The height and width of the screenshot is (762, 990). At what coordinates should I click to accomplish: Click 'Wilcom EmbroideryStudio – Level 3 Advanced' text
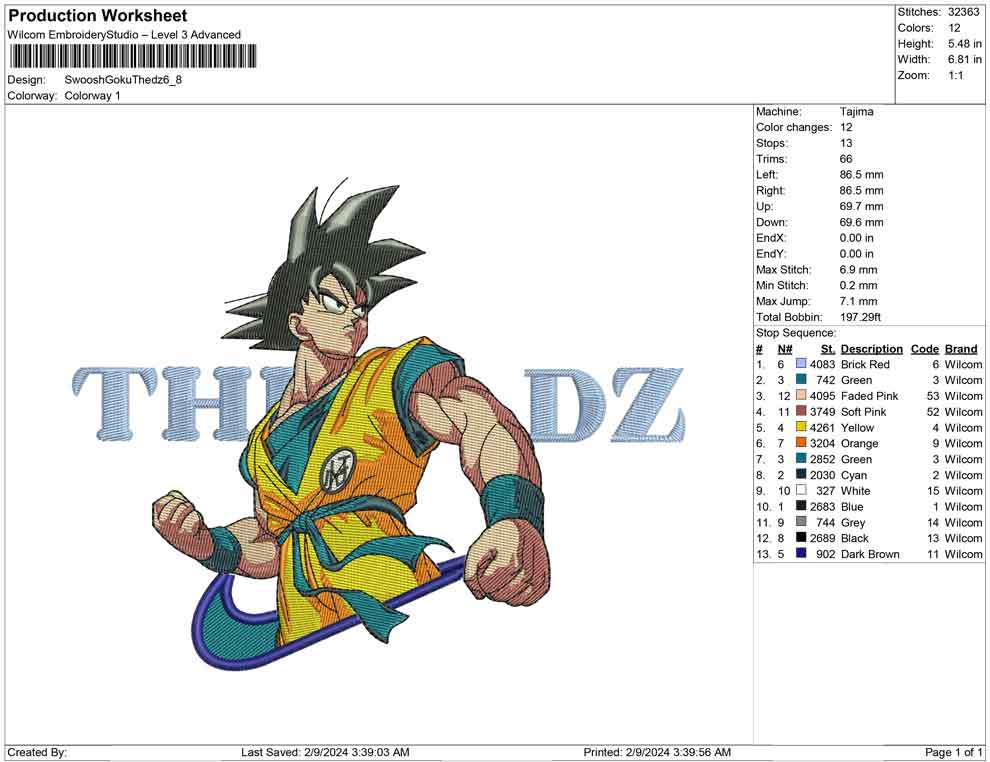click(124, 35)
